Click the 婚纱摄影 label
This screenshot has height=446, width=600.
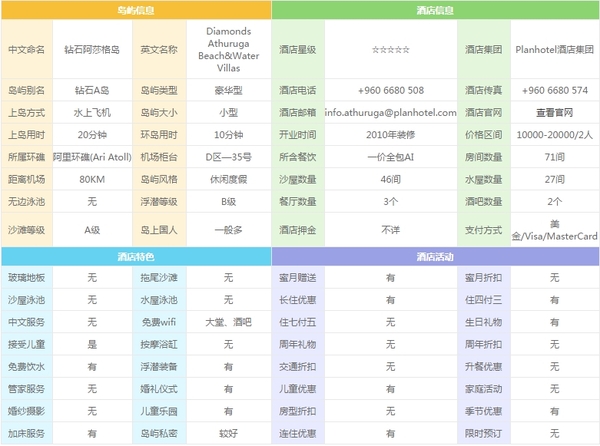pos(26,411)
